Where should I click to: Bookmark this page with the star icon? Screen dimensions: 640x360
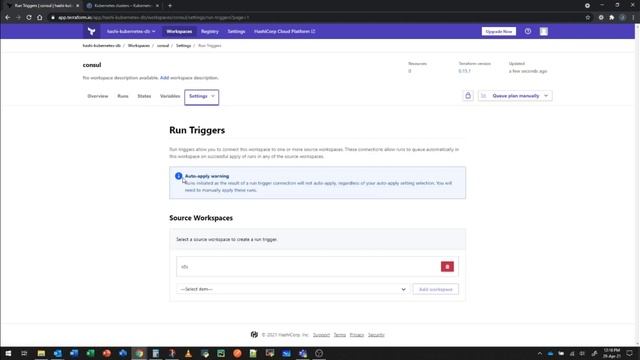(588, 18)
